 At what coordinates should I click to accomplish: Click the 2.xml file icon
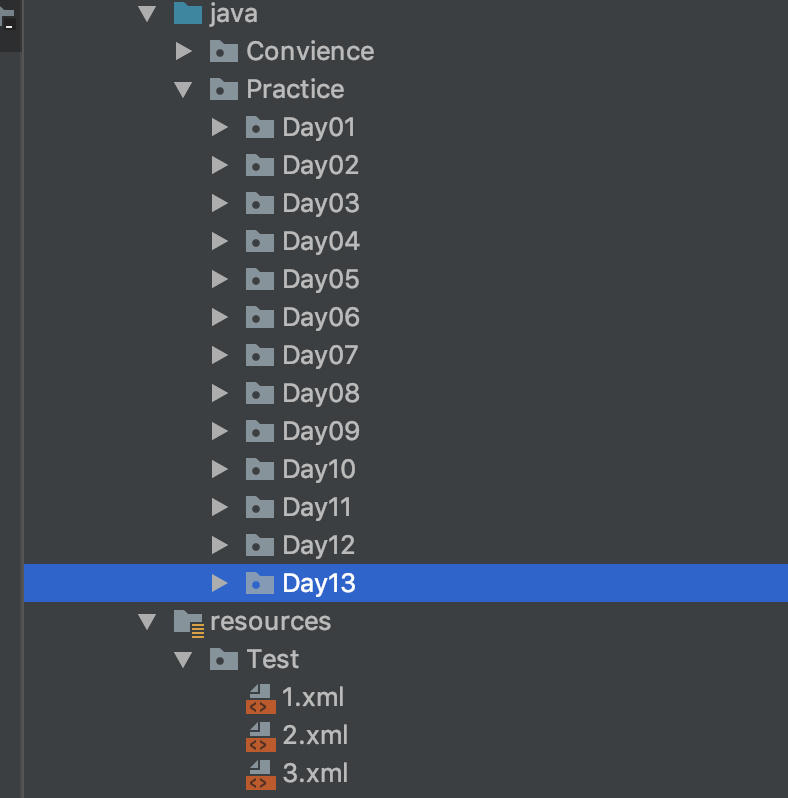[x=260, y=736]
